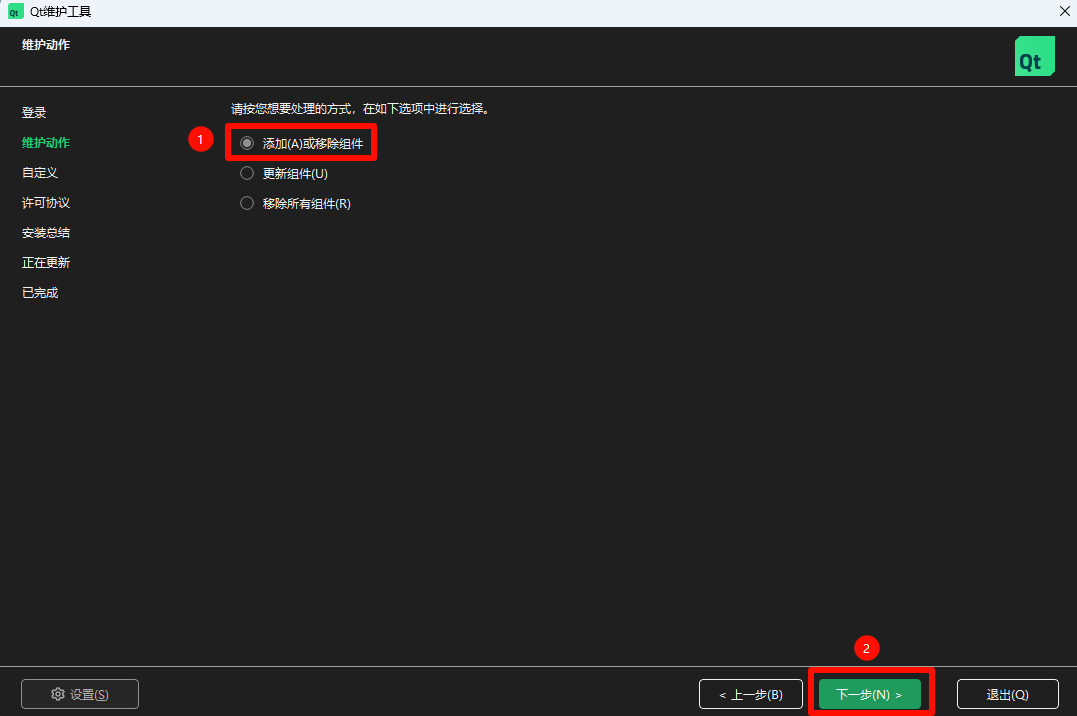Click the Qt logo in the header
The image size is (1077, 716).
[1034, 56]
